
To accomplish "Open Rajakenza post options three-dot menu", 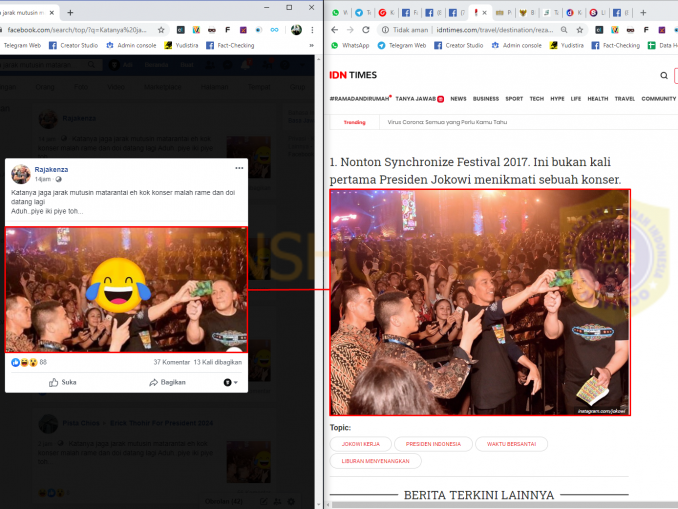I will pos(239,168).
